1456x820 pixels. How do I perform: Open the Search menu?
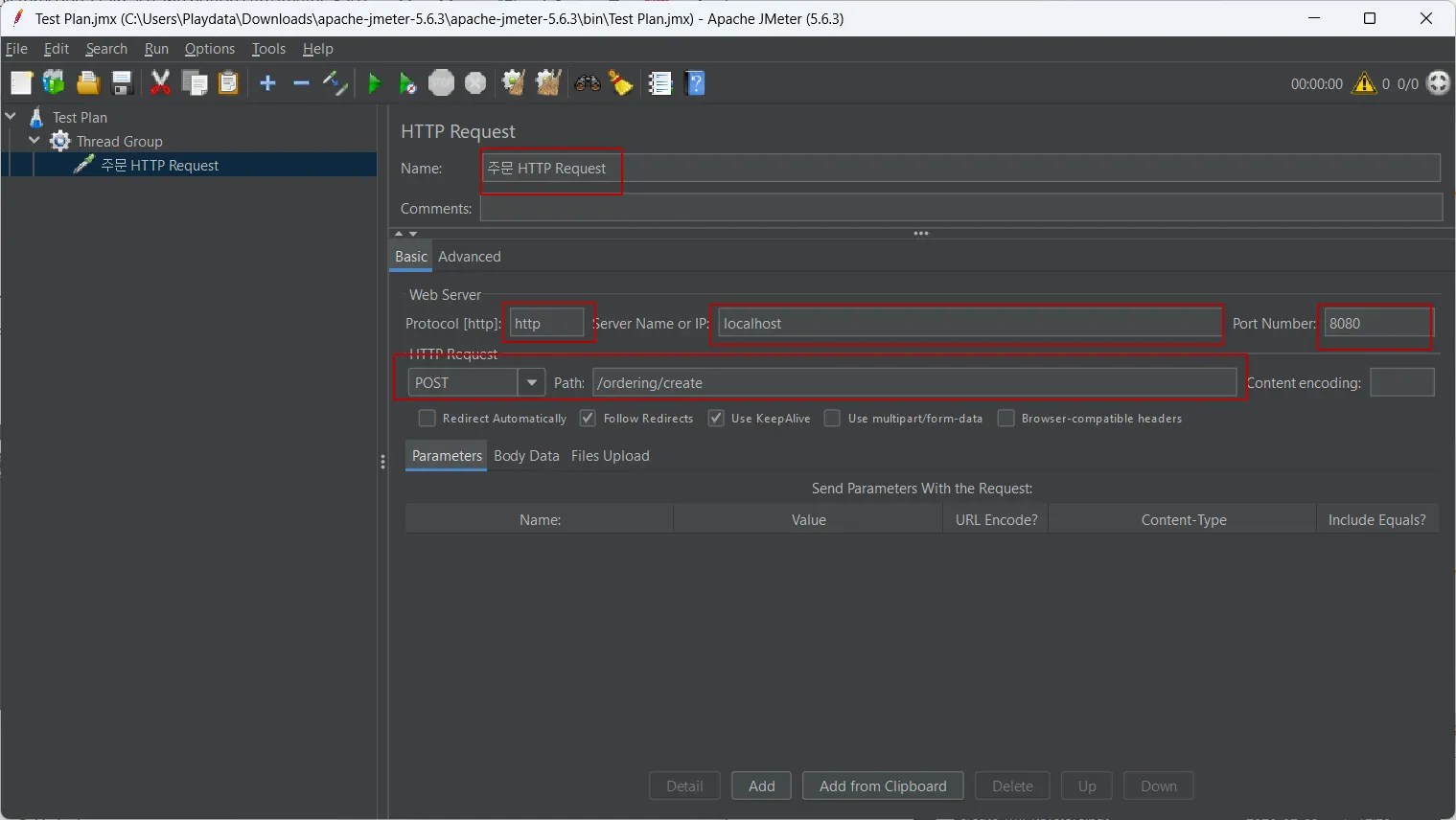click(106, 49)
